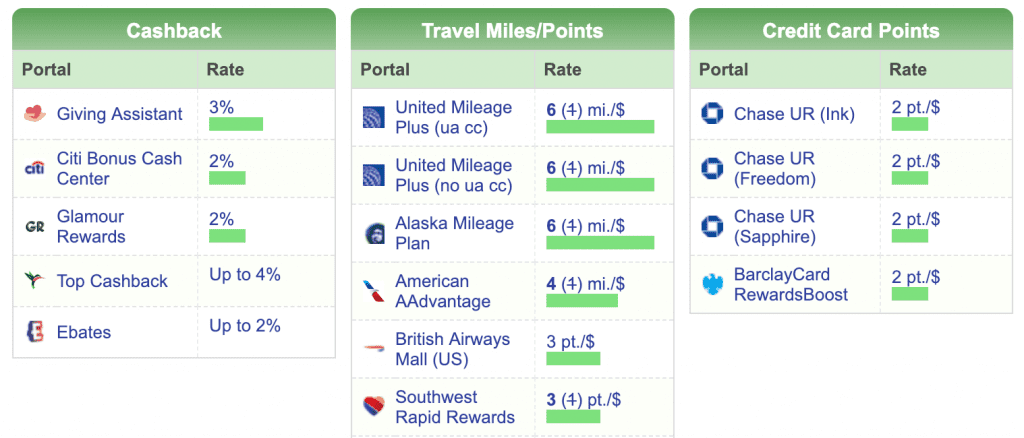
Task: Click the Alaska Mileage Plan logo icon
Action: click(x=374, y=234)
